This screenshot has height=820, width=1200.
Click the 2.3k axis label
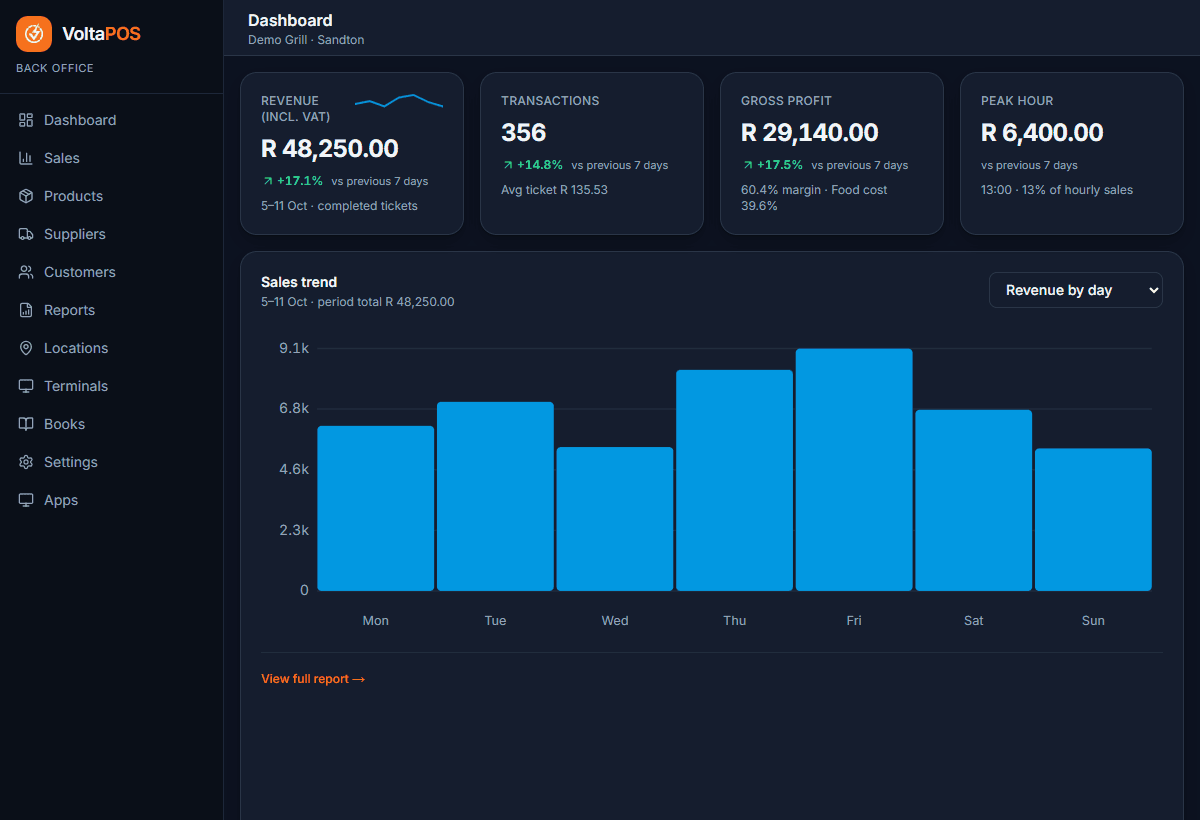[x=294, y=530]
